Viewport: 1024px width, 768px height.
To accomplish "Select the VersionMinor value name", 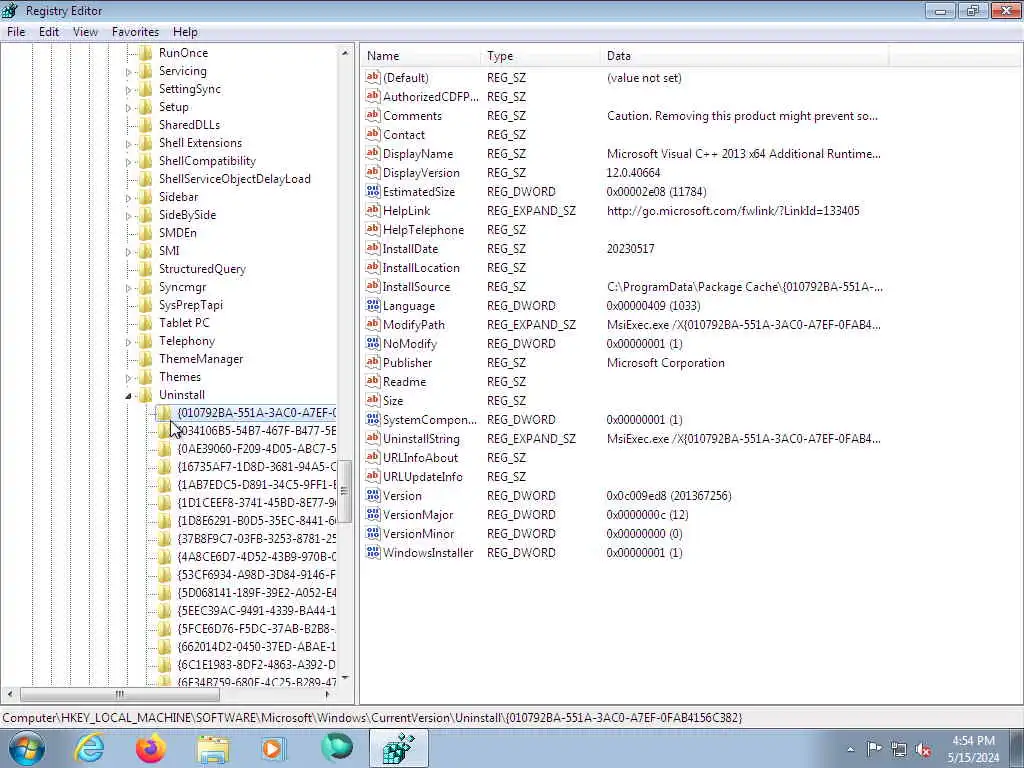I will pyautogui.click(x=418, y=533).
